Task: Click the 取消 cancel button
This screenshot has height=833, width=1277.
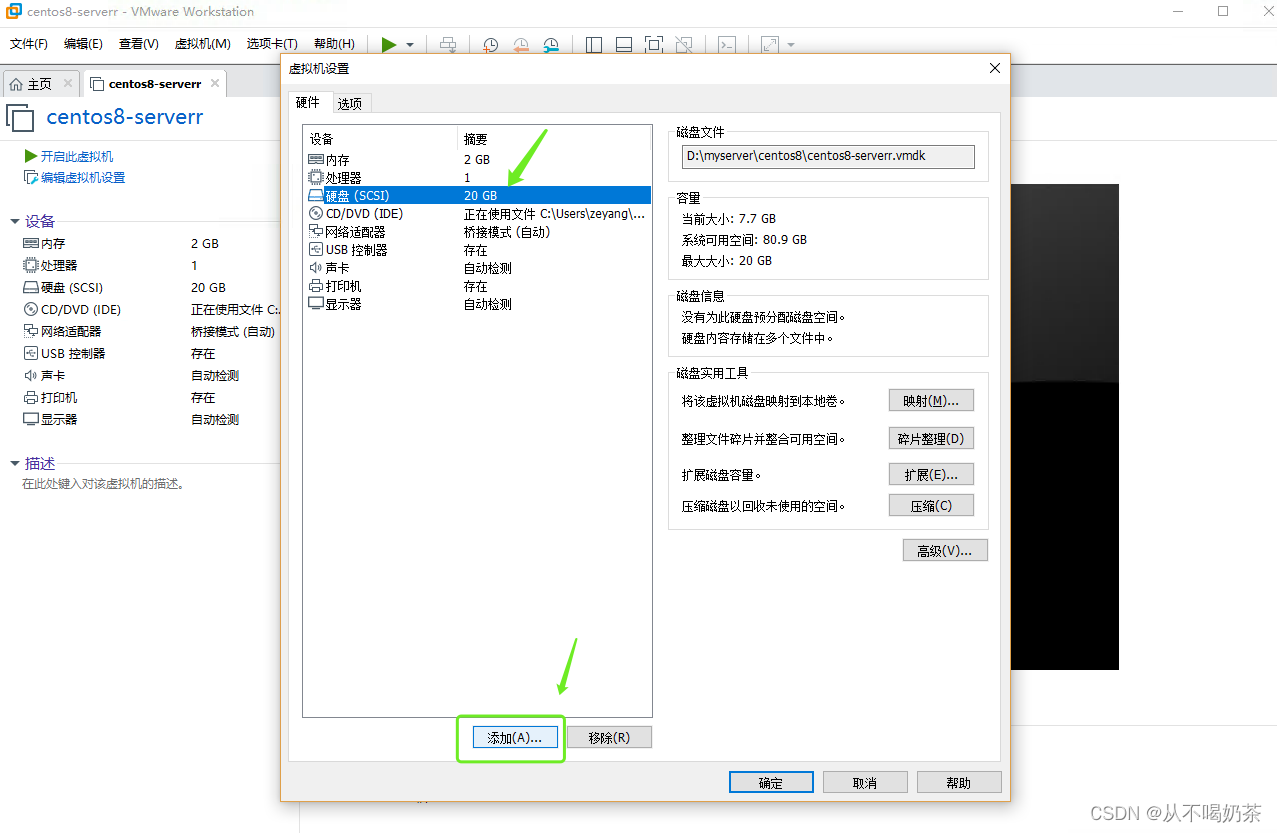Action: coord(865,782)
